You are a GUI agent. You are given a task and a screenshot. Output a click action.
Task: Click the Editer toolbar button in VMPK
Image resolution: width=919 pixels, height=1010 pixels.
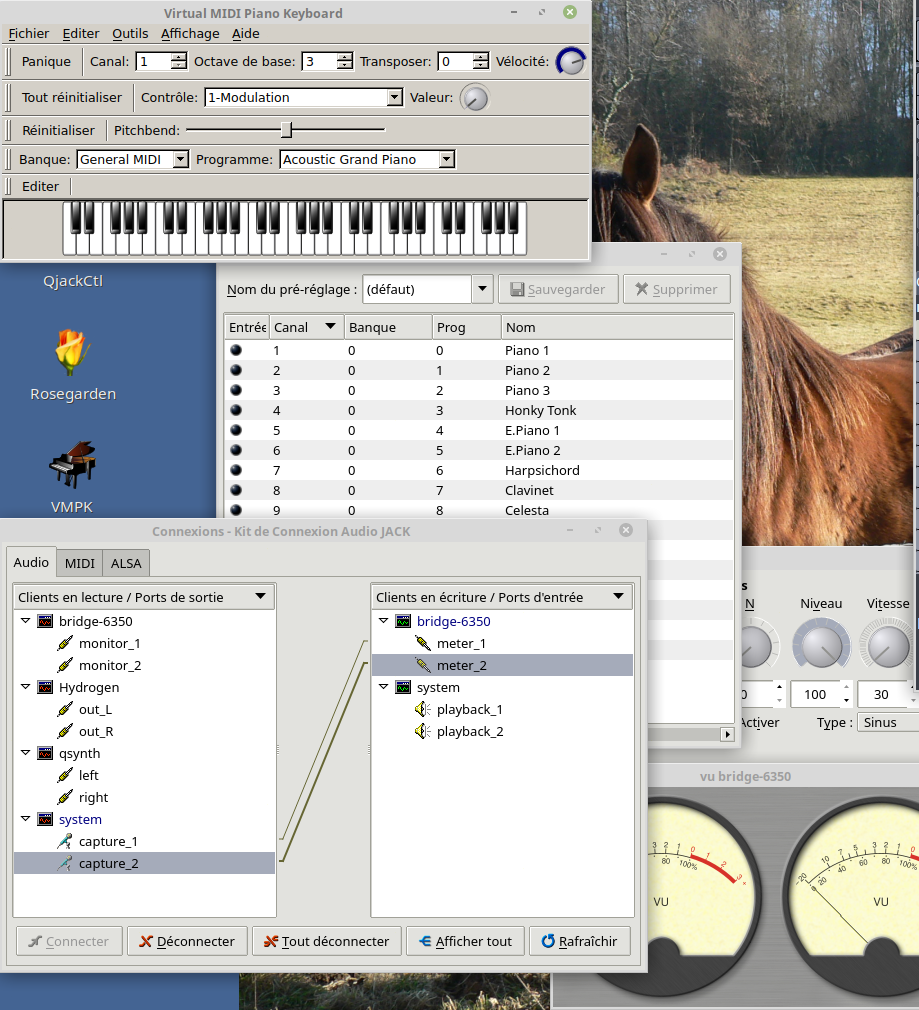coord(41,186)
